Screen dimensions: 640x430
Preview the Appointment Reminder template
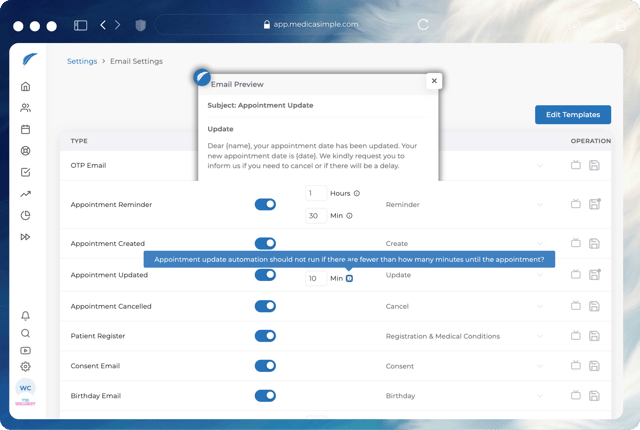coord(576,203)
